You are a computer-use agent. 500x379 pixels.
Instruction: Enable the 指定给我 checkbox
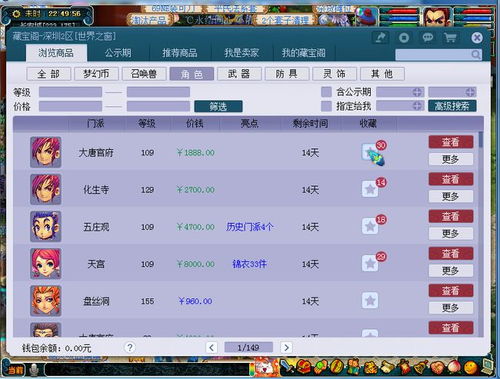pyautogui.click(x=326, y=106)
